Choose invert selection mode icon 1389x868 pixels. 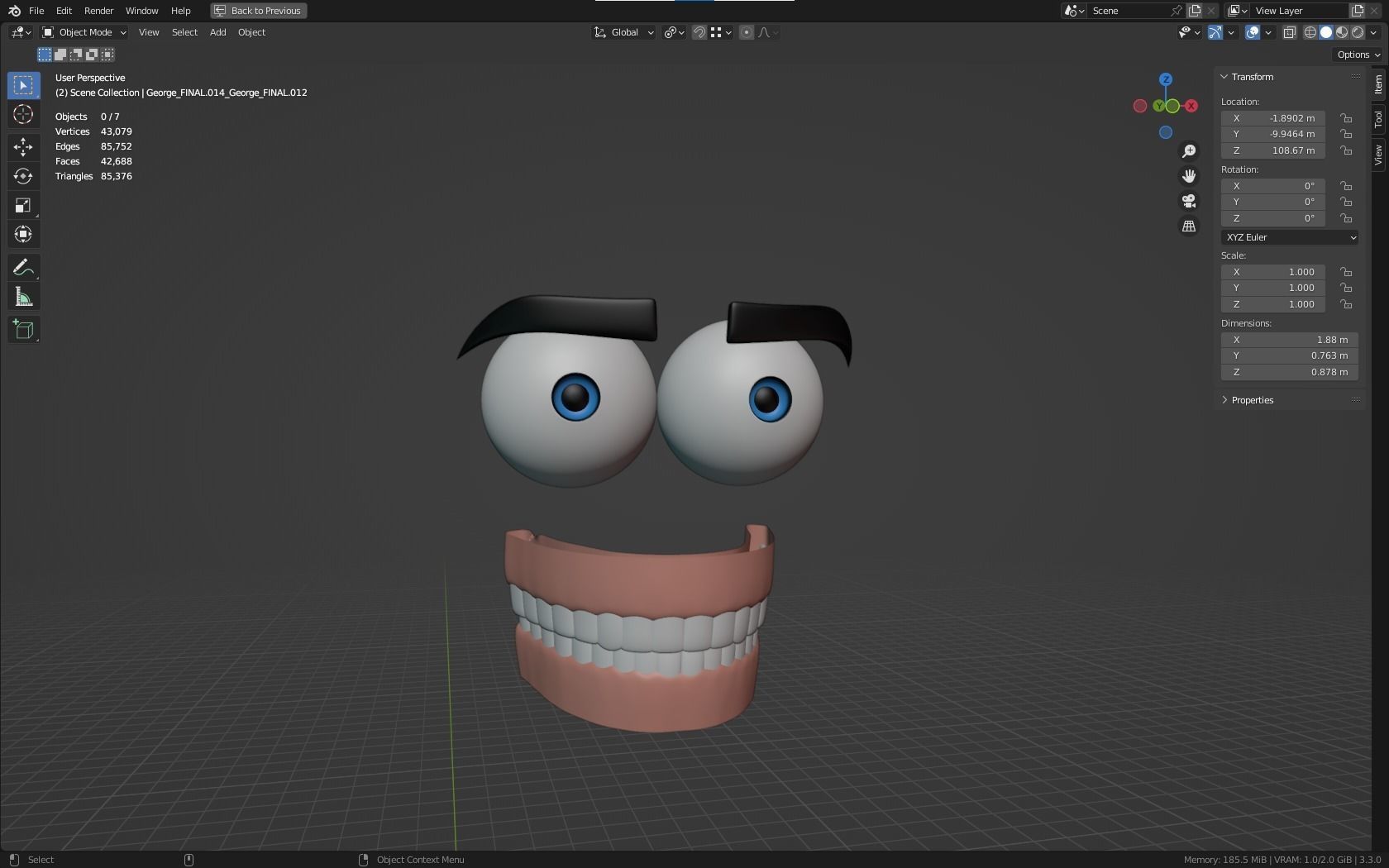[x=92, y=55]
